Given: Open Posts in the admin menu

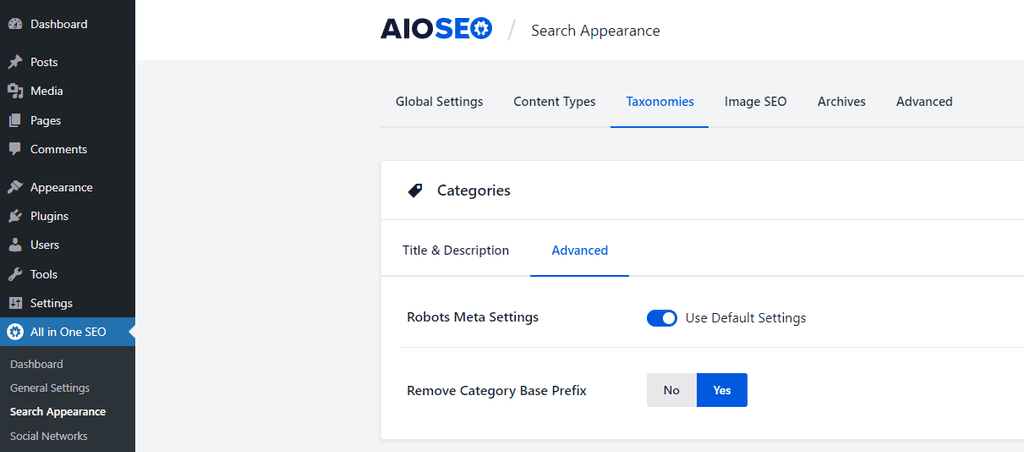Looking at the screenshot, I should point(44,62).
